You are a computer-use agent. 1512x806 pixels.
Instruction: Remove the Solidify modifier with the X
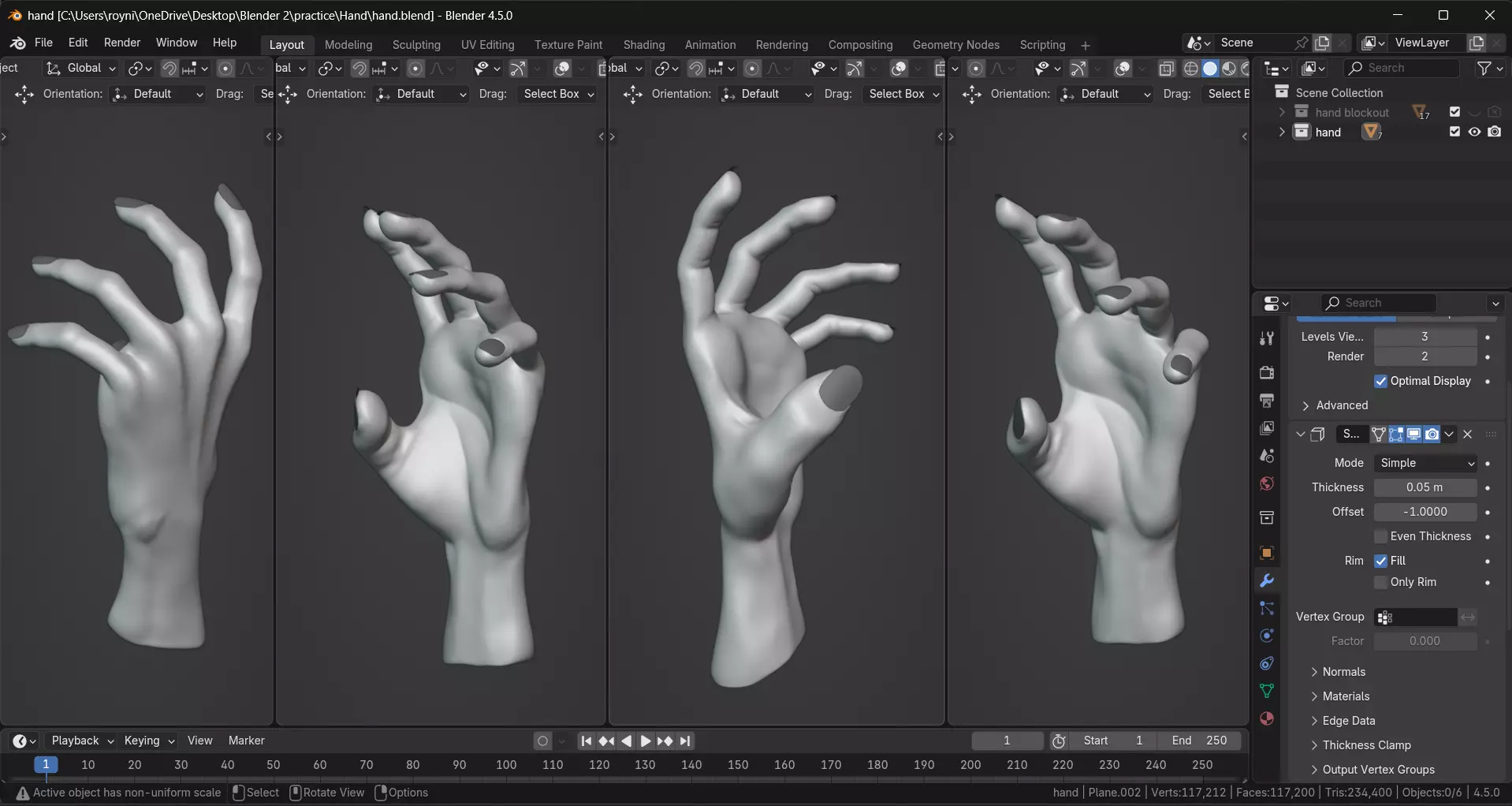1468,434
